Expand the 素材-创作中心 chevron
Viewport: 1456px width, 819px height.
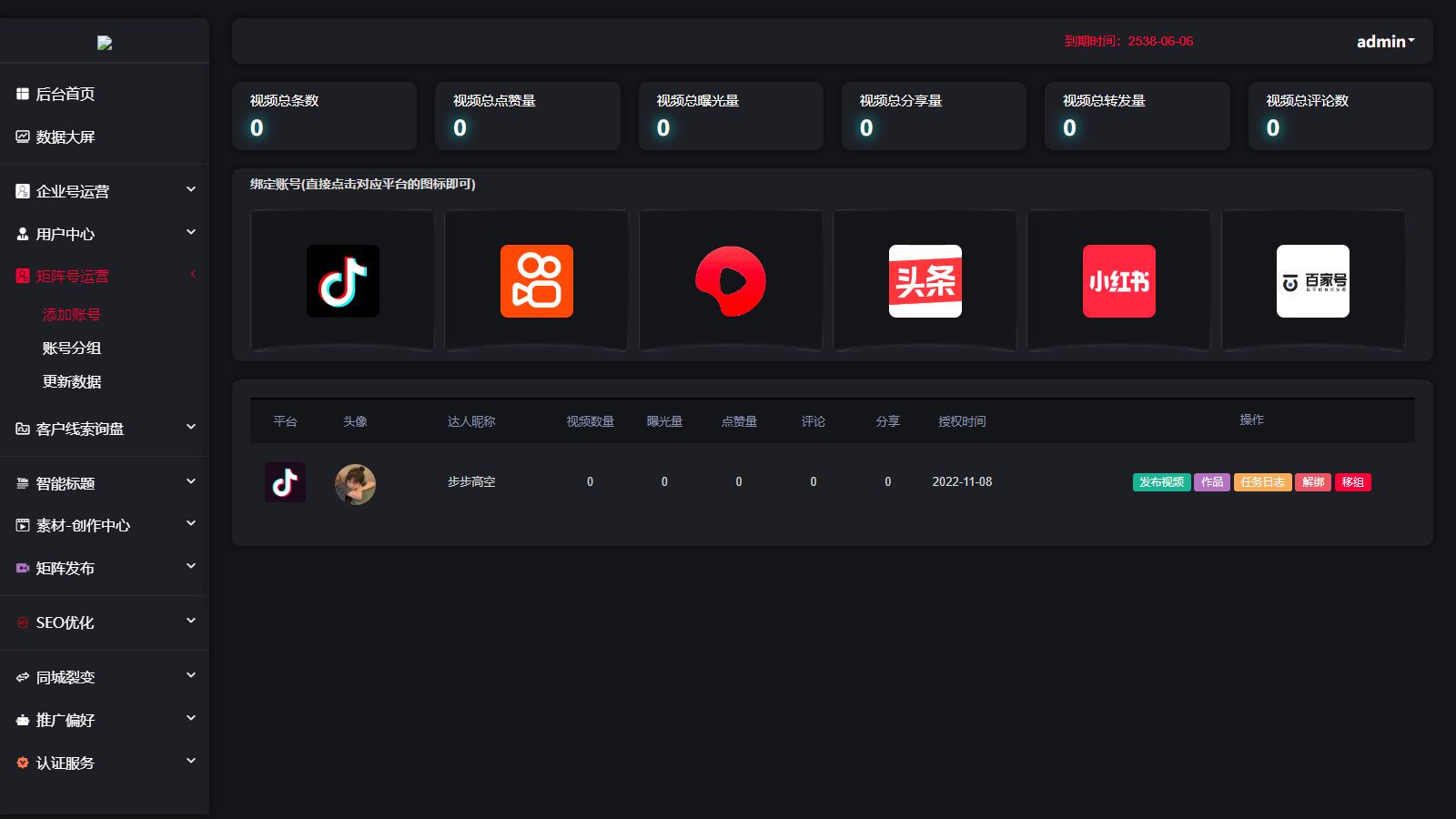[191, 523]
